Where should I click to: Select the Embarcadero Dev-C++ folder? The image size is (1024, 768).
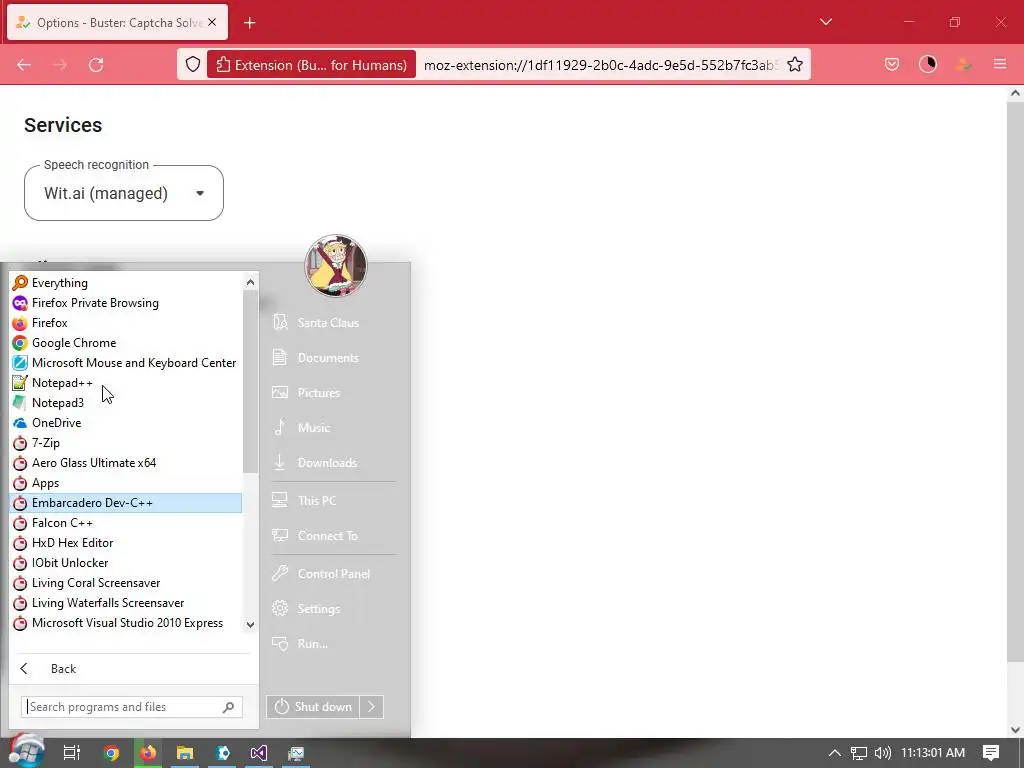126,503
